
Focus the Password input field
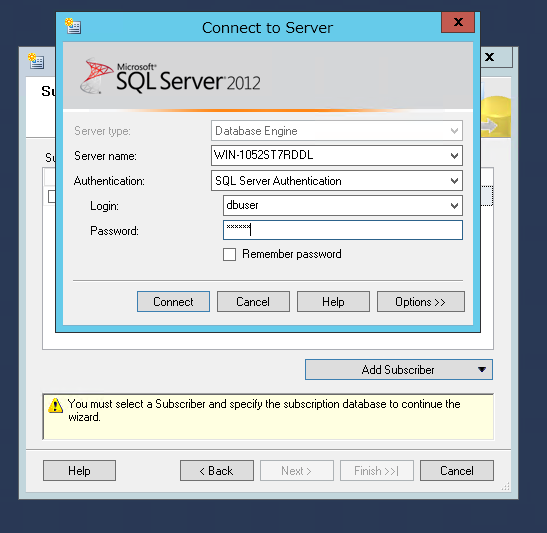click(x=343, y=230)
